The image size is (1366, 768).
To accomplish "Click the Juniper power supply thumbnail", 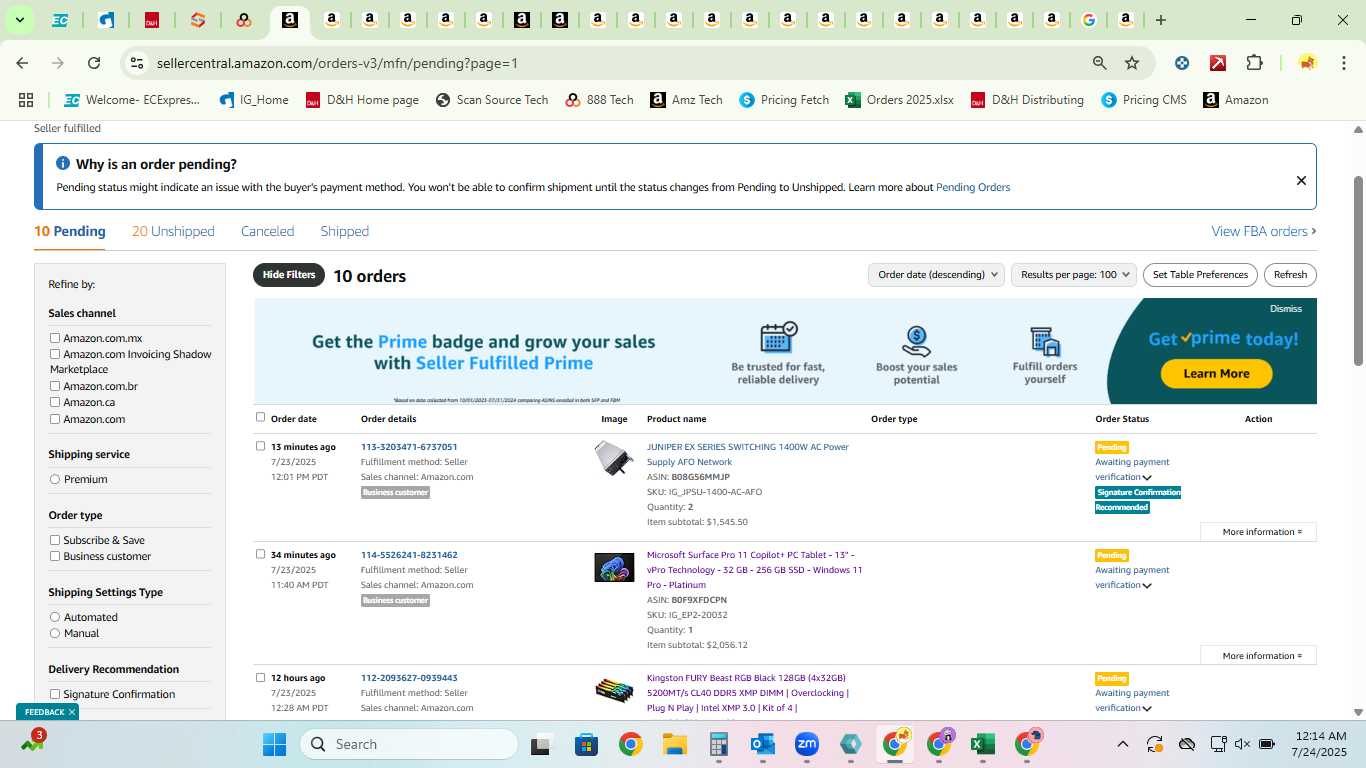I will coord(614,459).
